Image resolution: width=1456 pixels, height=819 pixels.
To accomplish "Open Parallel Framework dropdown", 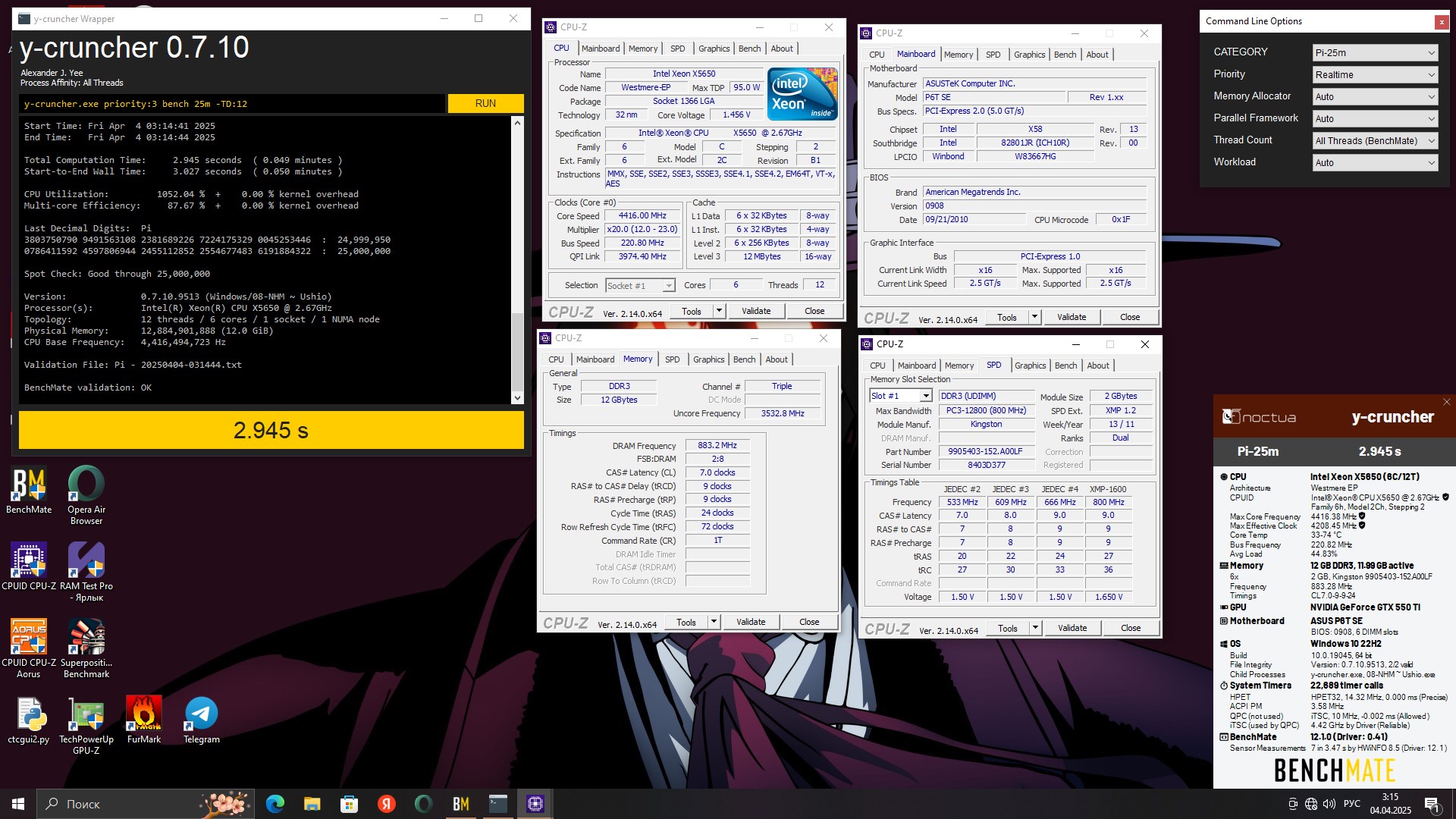I will pyautogui.click(x=1375, y=119).
